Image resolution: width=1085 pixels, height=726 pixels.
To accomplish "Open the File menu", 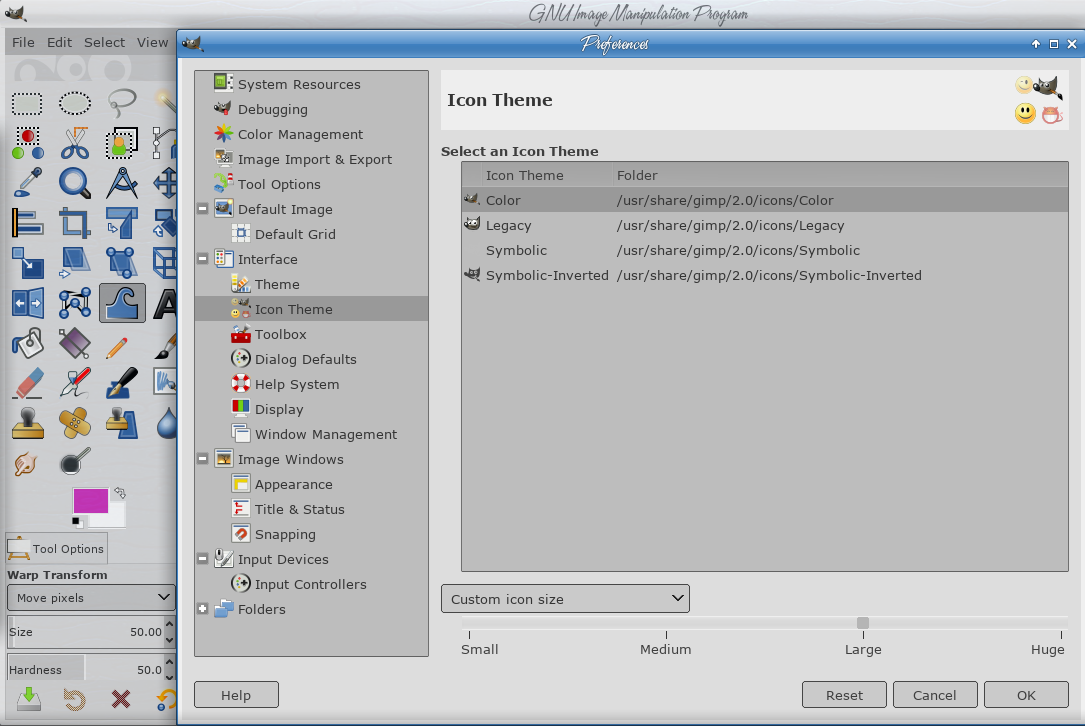I will click(23, 42).
